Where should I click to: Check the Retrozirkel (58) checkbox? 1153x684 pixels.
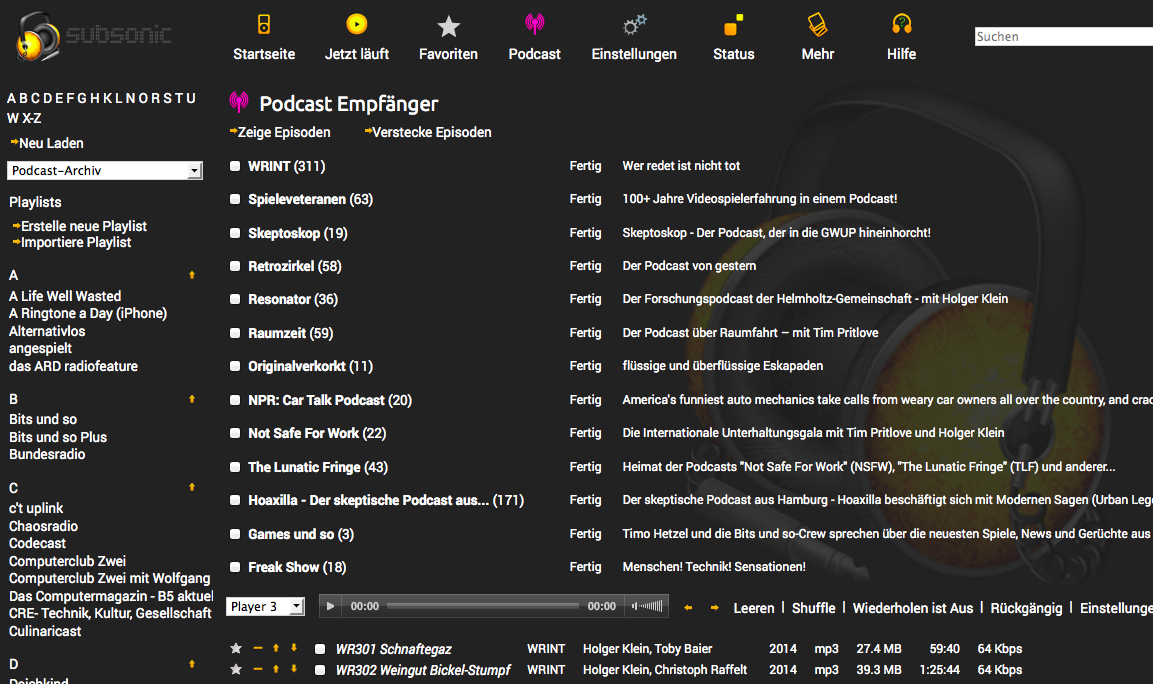coord(235,266)
